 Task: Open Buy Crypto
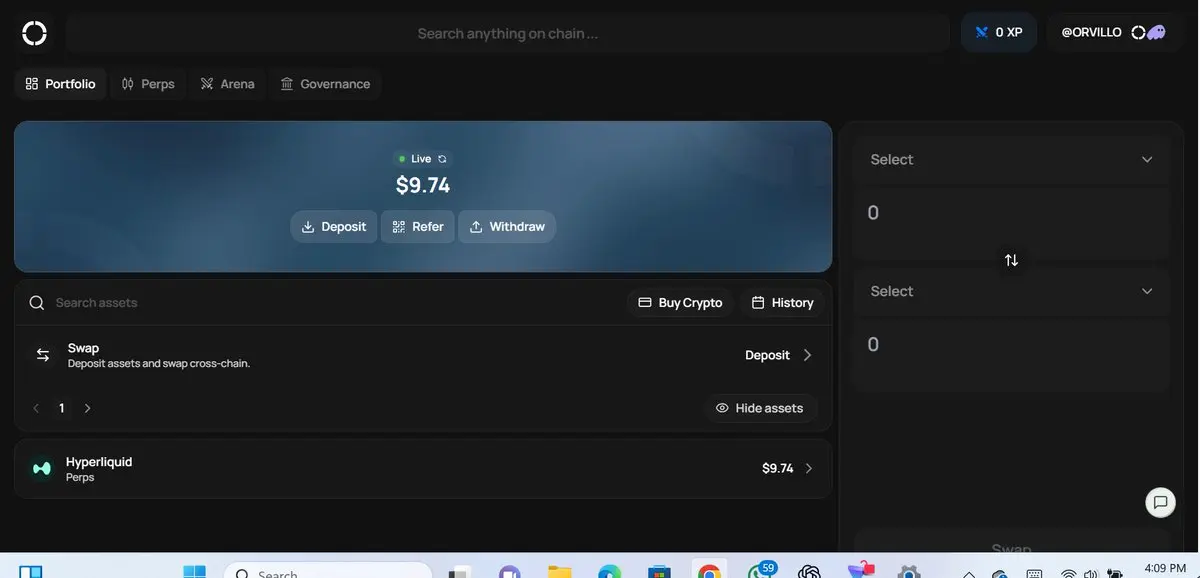(x=681, y=302)
